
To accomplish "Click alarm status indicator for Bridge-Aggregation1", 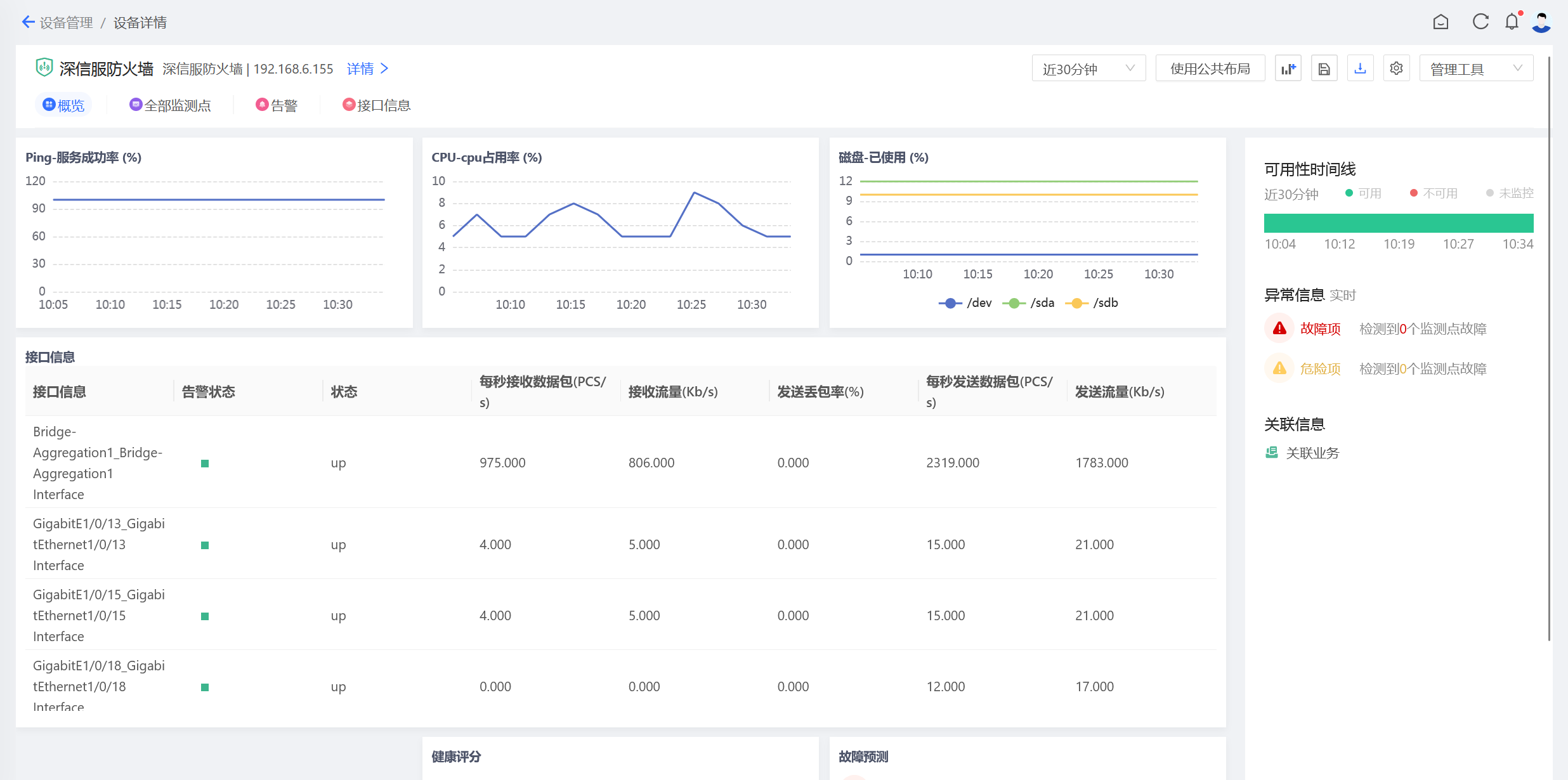I will [x=205, y=464].
